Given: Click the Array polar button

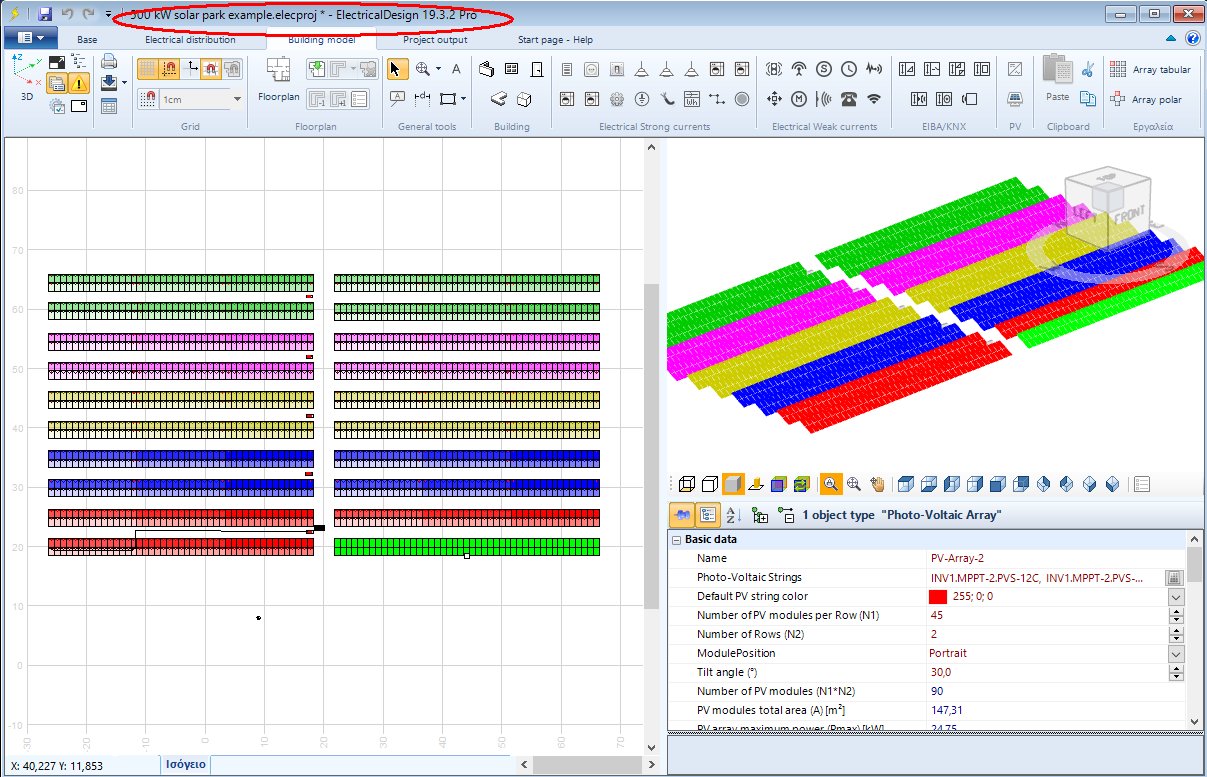Looking at the screenshot, I should pos(1150,98).
